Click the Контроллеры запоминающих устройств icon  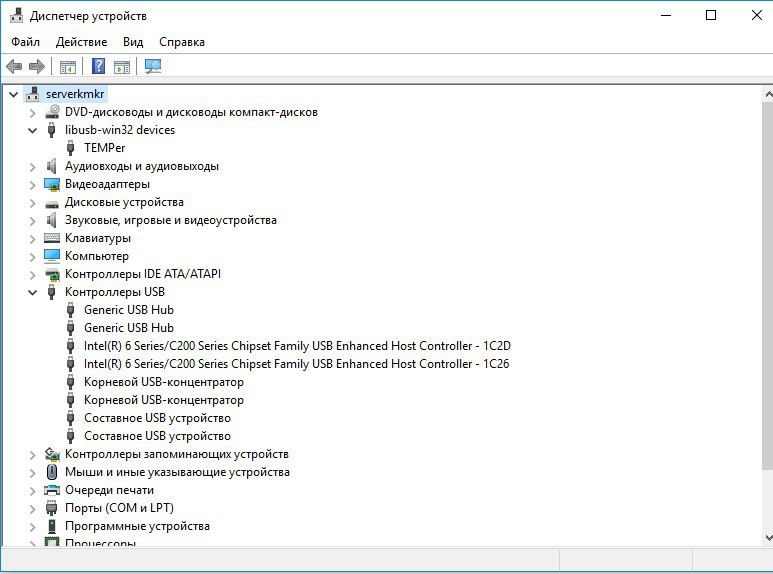point(52,454)
